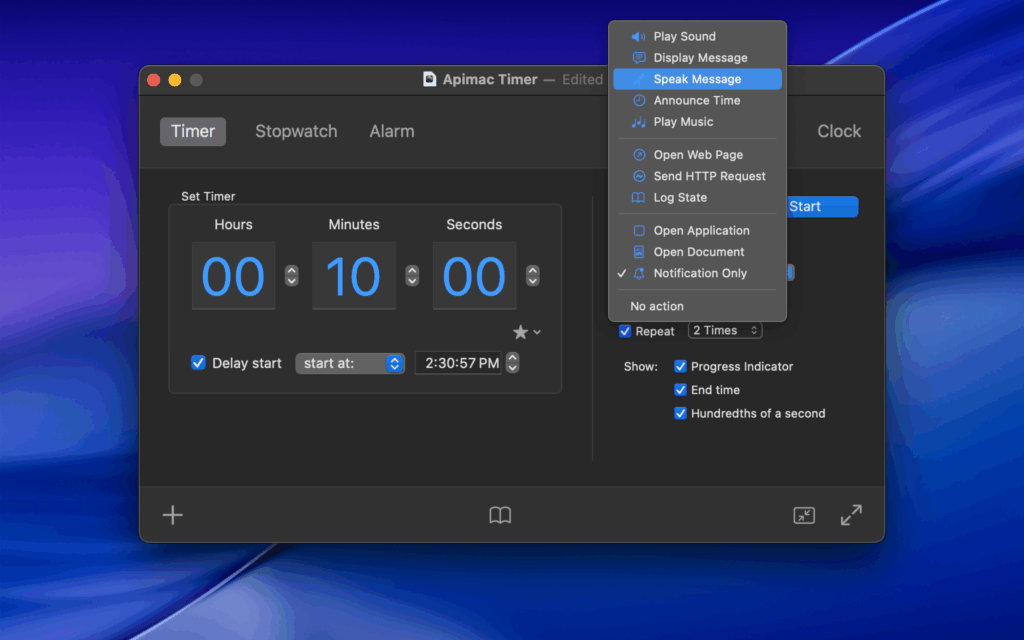The image size is (1024, 640).
Task: Click the compact window mode icon
Action: (x=803, y=515)
